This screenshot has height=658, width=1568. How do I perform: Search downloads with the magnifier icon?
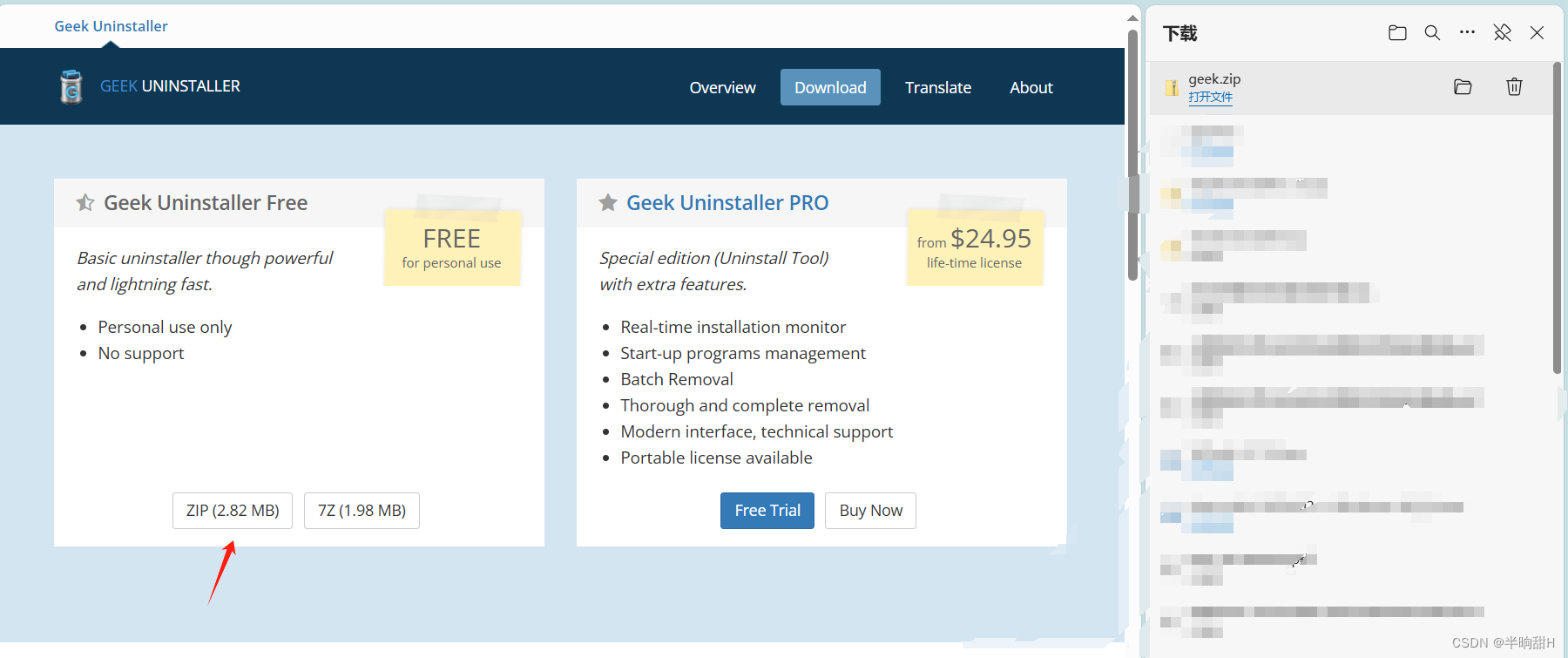pyautogui.click(x=1432, y=33)
